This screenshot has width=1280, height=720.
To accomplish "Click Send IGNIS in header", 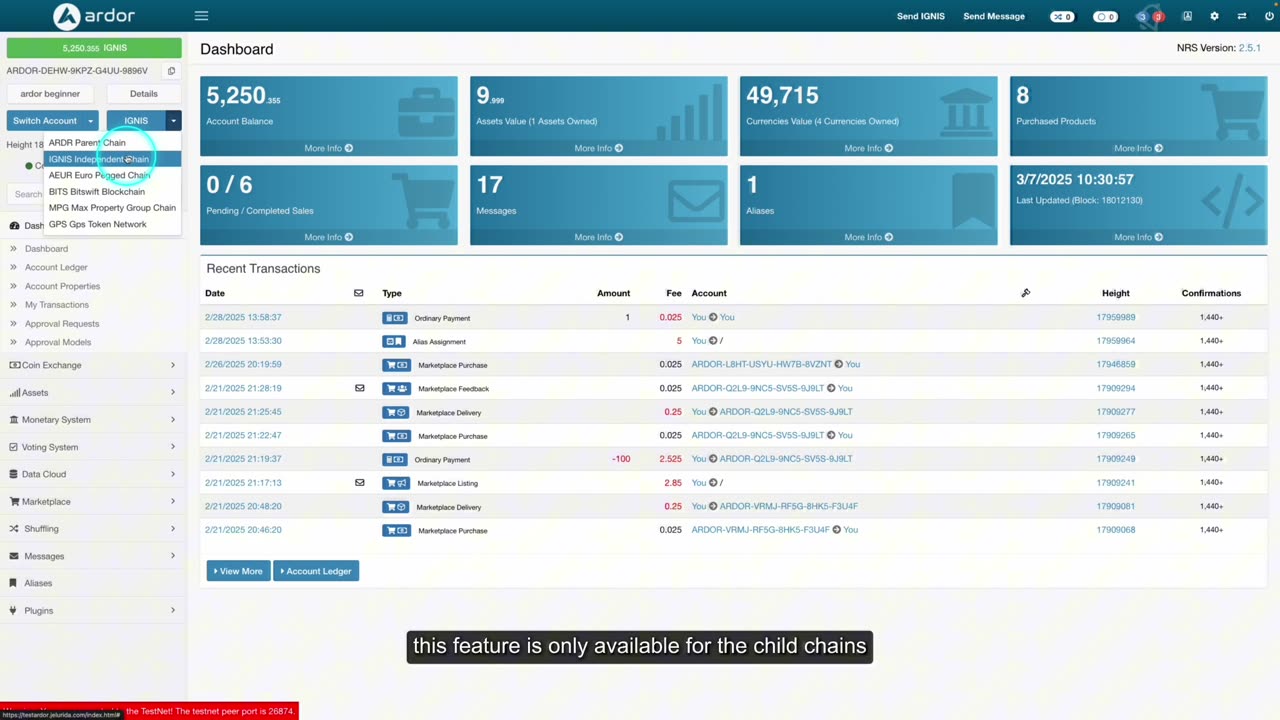I will [x=921, y=16].
